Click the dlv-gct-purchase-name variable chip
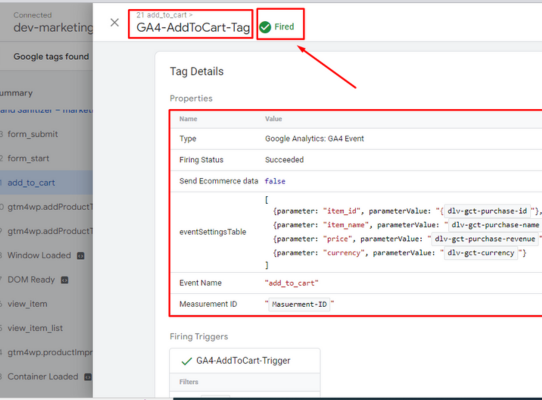This screenshot has width=542, height=400. click(x=495, y=225)
